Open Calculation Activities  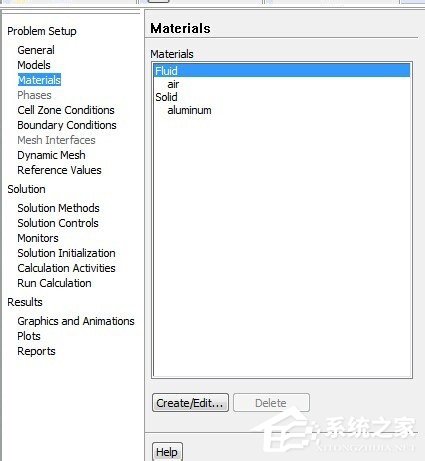click(66, 268)
